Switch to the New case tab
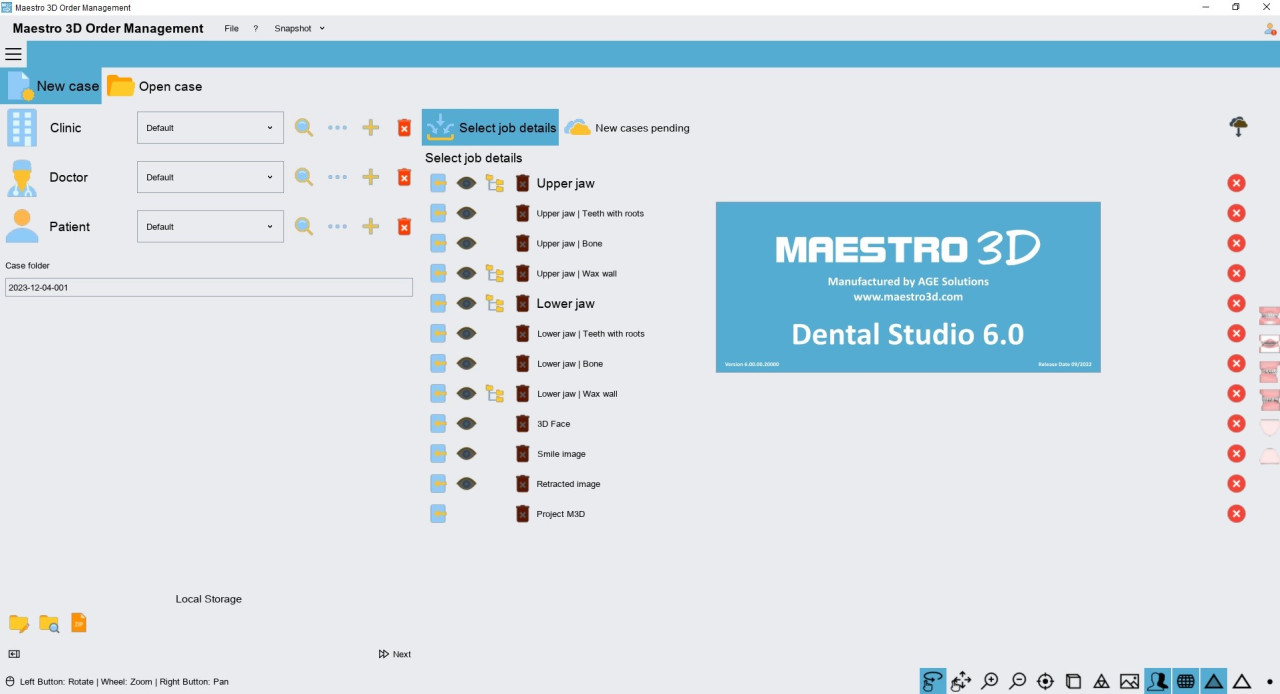This screenshot has width=1280, height=694. 52,86
